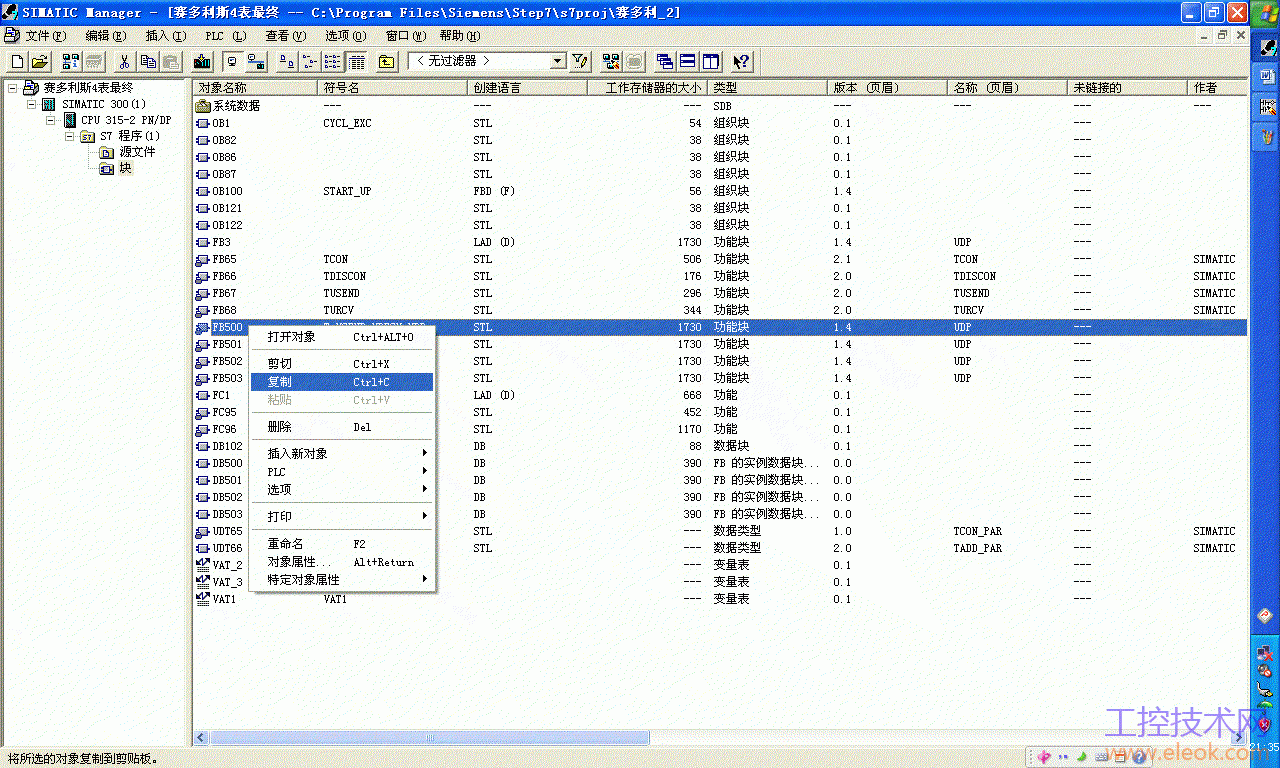1280x768 pixels.
Task: Switch to List view
Action: (333, 62)
